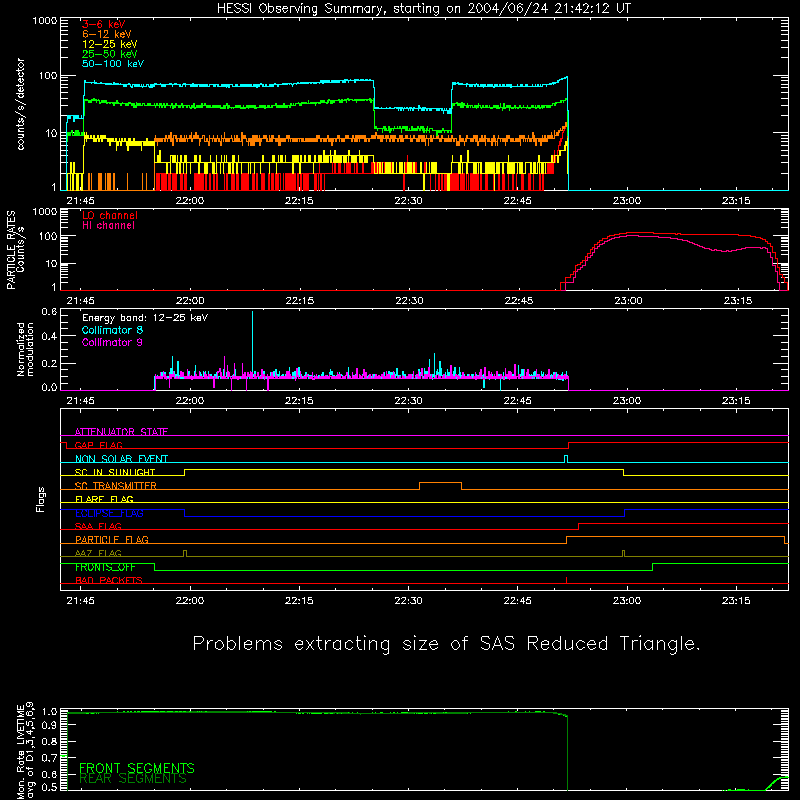
Task: Click the SAS Reduced Triangle problem message
Action: point(446,643)
